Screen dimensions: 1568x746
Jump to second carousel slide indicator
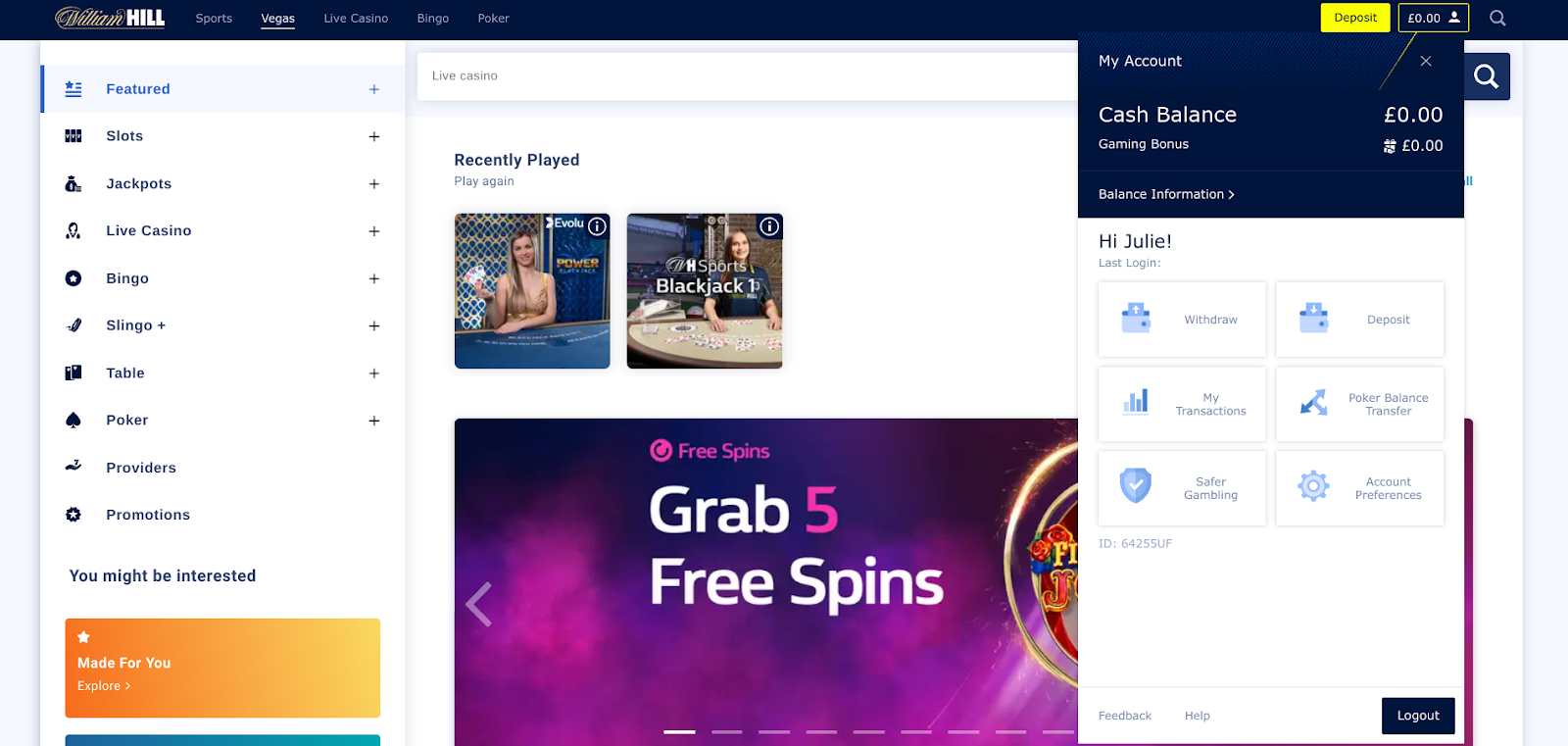coord(726,731)
